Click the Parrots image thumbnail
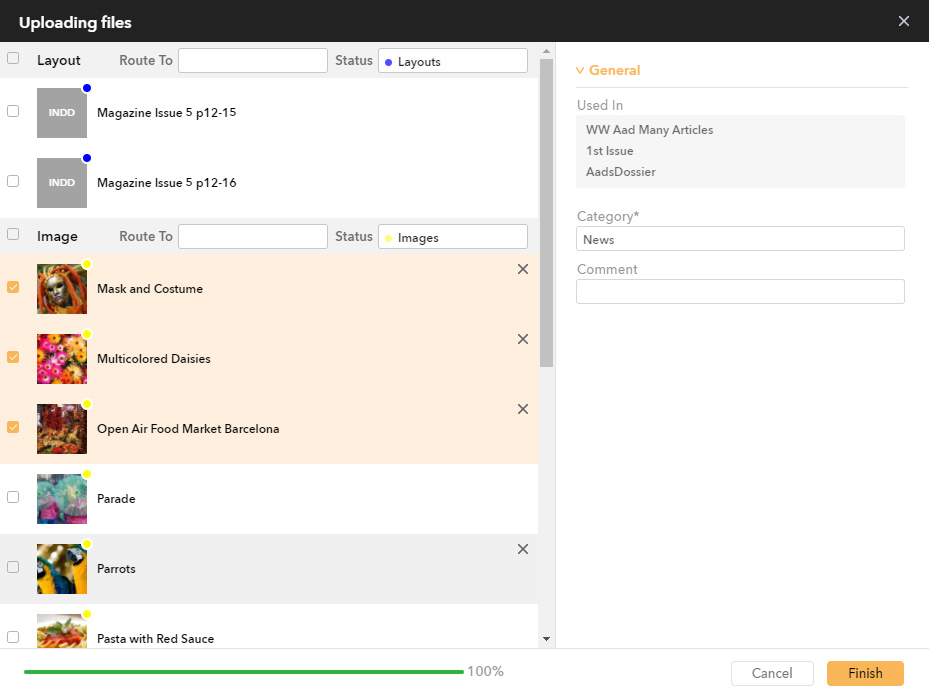929x698 pixels. click(62, 569)
